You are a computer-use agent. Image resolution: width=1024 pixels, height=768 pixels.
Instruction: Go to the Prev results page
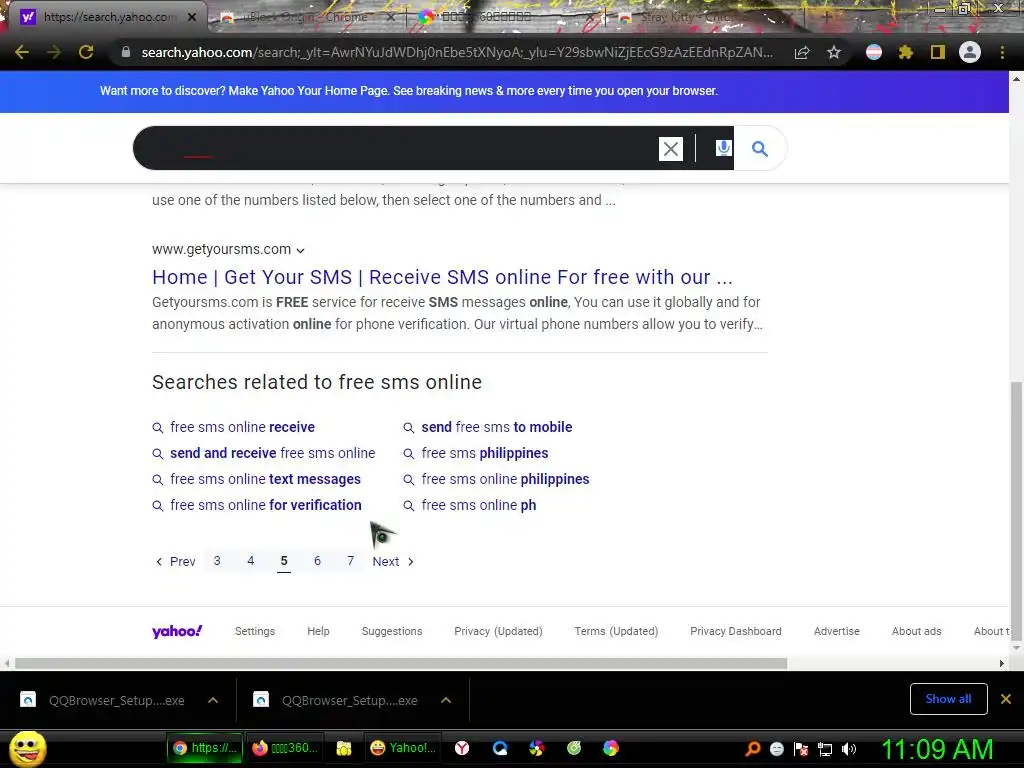[x=176, y=562]
